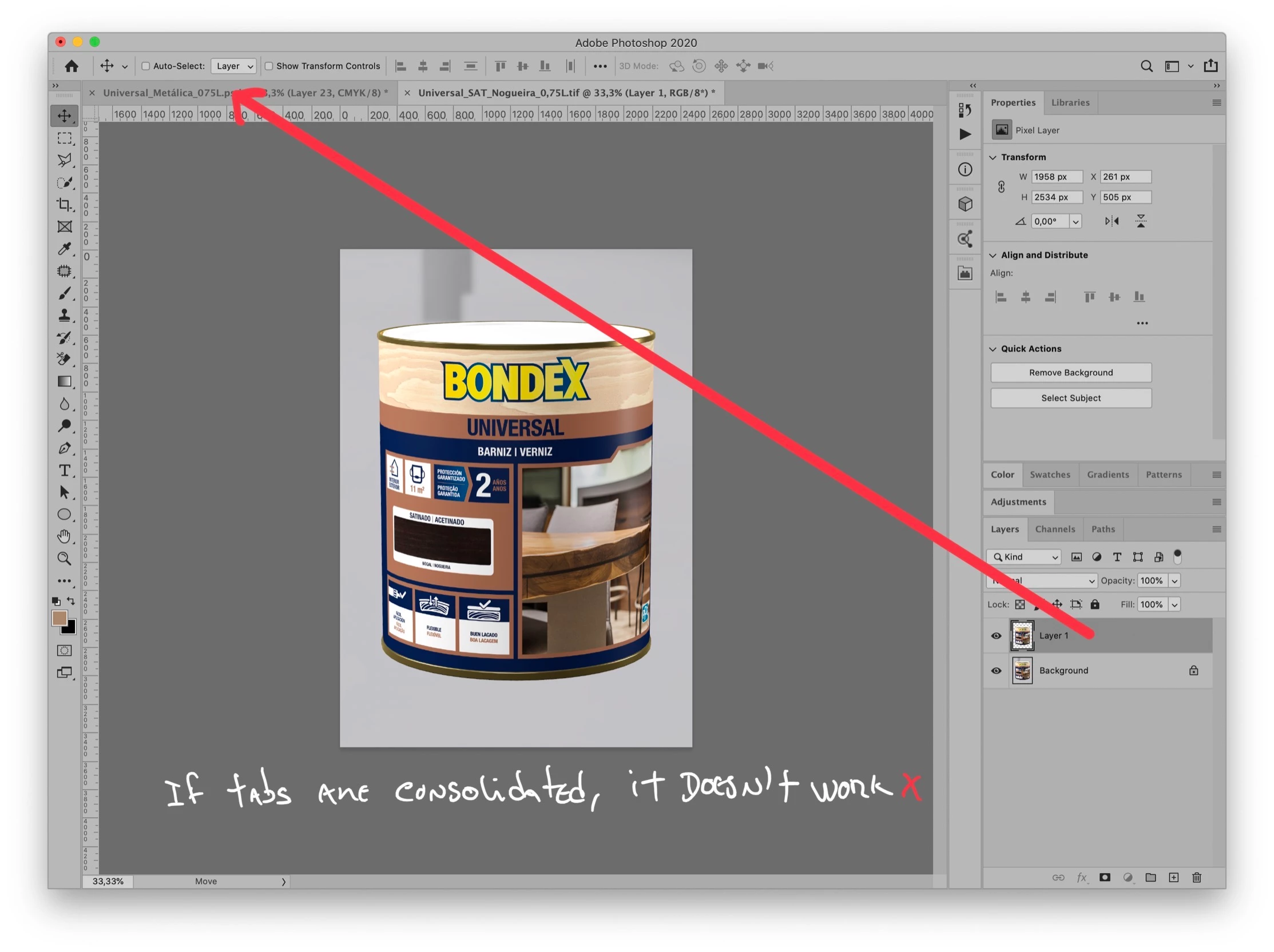Open Auto-Select Layer dropdown
The image size is (1274, 952).
[233, 66]
